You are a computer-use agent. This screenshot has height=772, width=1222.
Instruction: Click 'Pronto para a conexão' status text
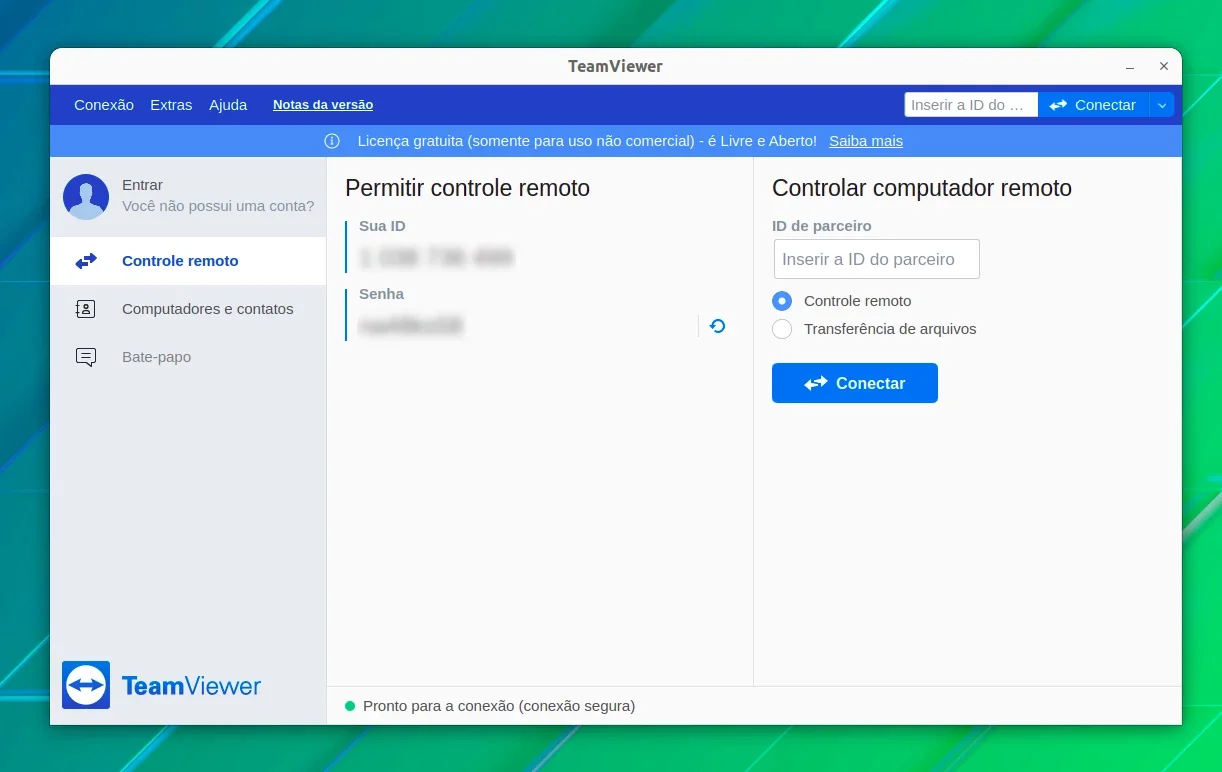coord(499,706)
